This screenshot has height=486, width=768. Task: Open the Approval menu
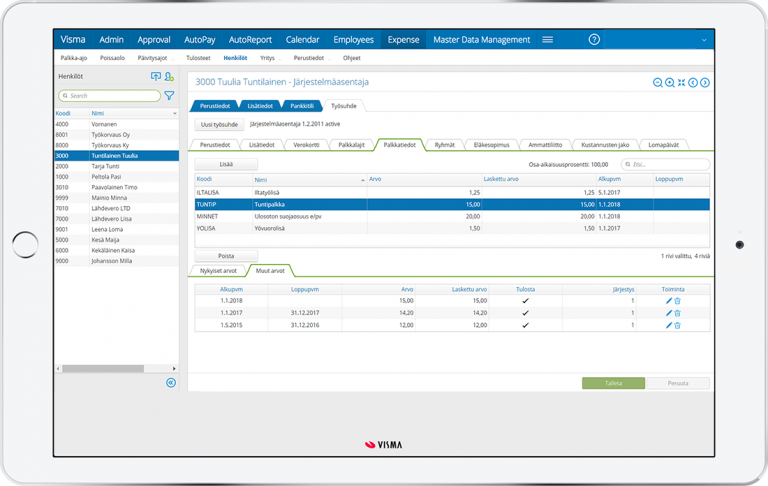[x=154, y=40]
